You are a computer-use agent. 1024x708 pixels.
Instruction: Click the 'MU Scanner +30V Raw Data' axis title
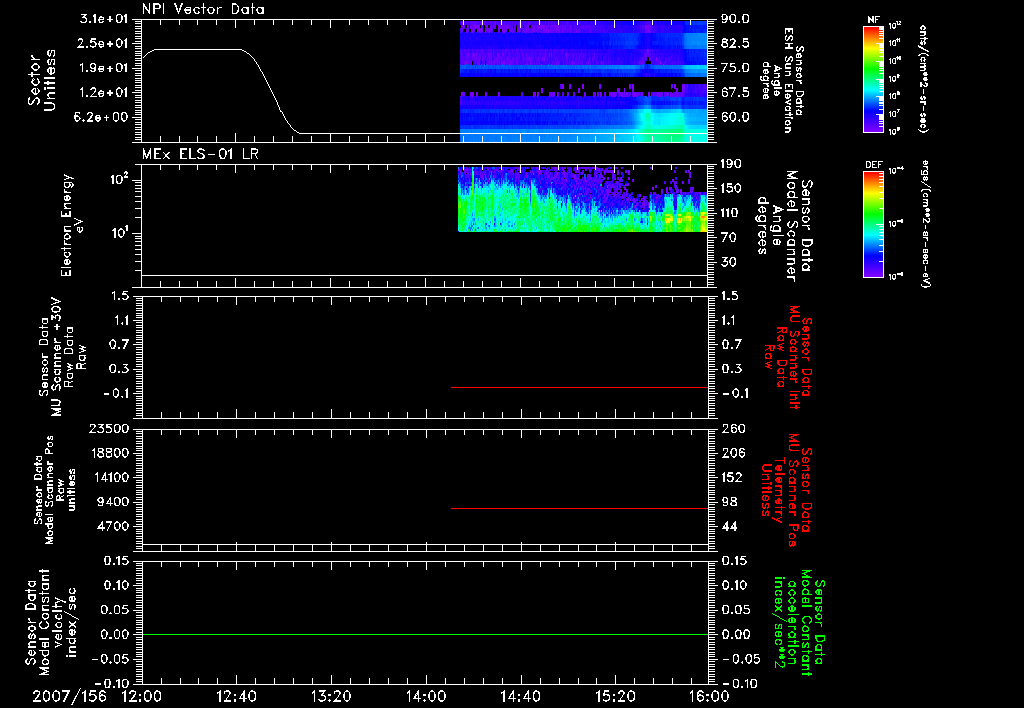[62, 357]
